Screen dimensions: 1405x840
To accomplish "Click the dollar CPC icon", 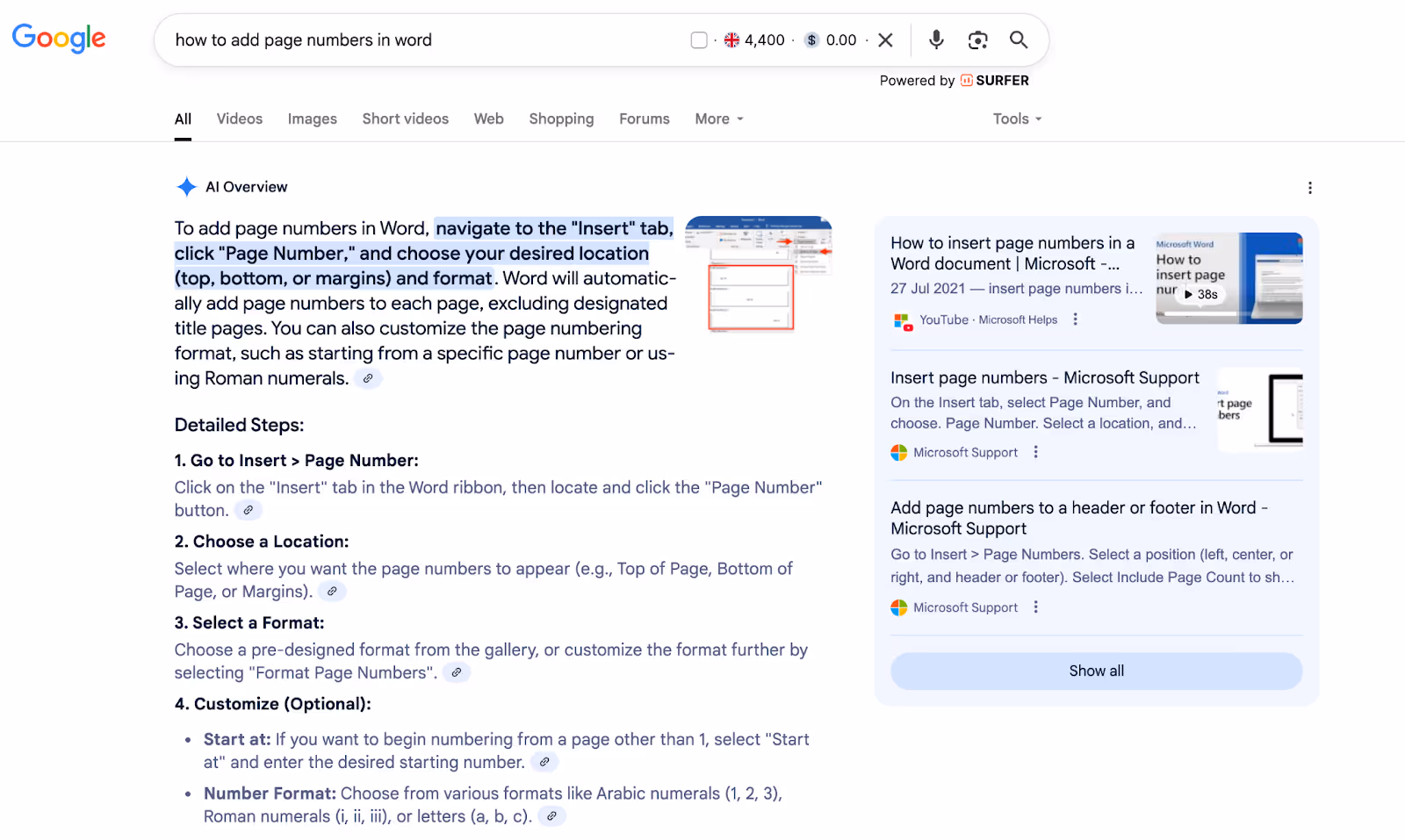I will click(x=812, y=39).
